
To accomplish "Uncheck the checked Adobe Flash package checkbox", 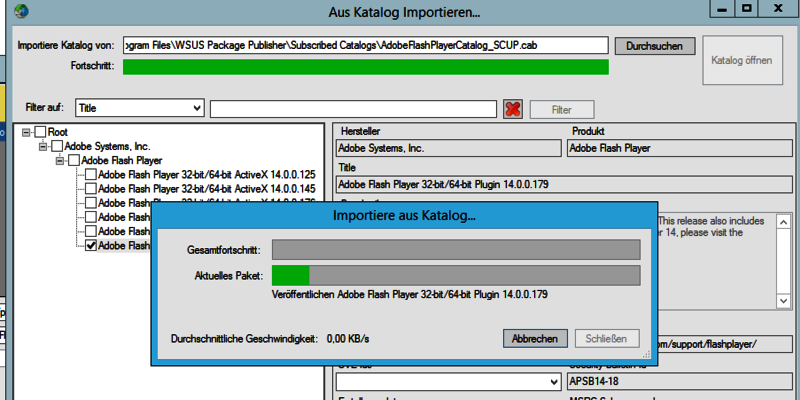I will pyautogui.click(x=91, y=245).
